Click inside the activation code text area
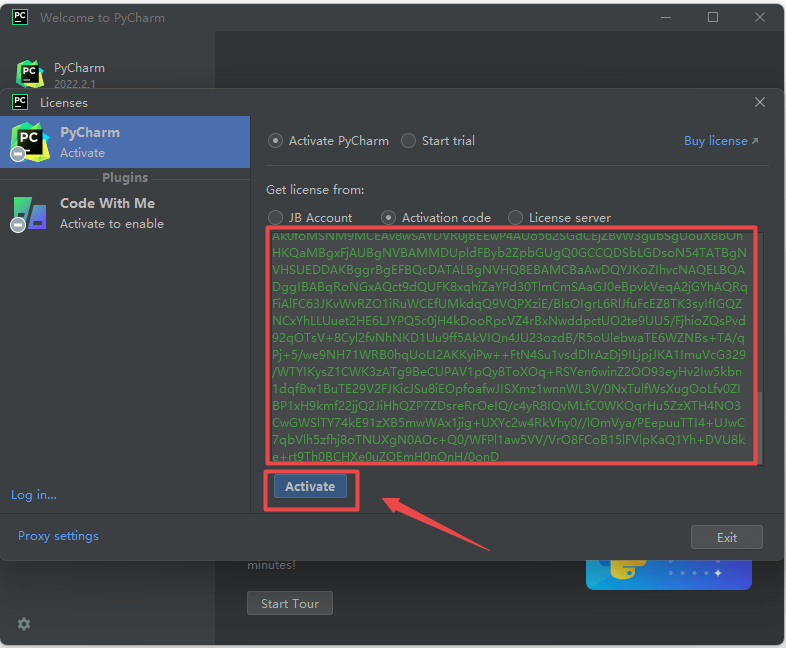Viewport: 786px width, 648px height. click(x=510, y=345)
